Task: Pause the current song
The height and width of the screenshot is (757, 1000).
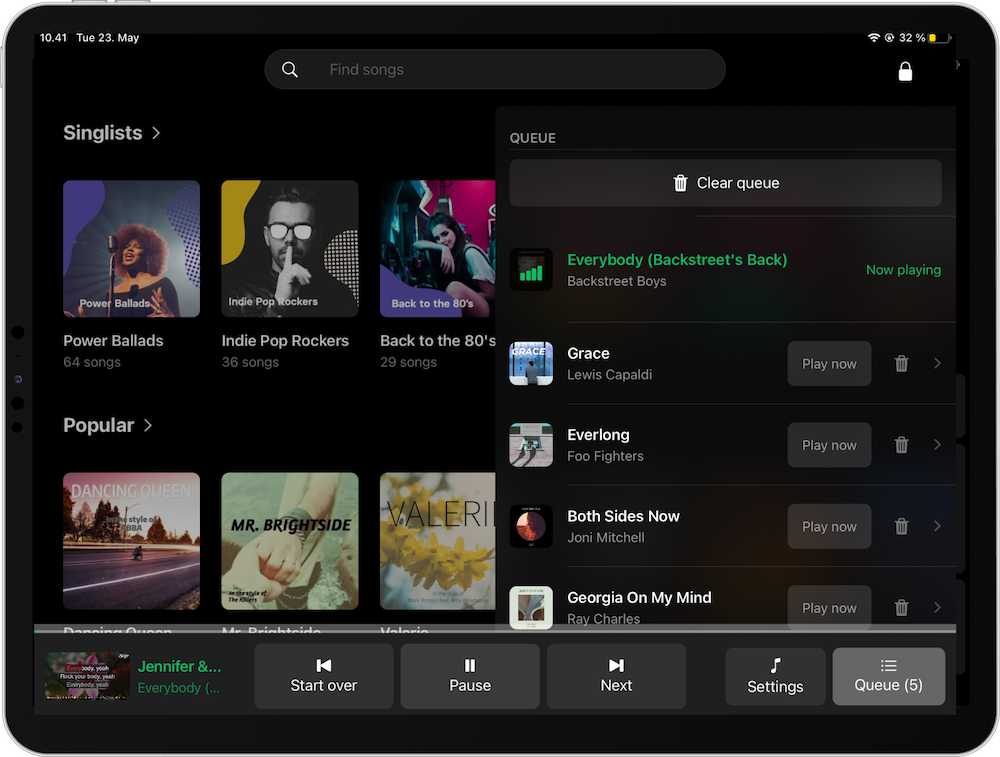Action: (x=470, y=676)
